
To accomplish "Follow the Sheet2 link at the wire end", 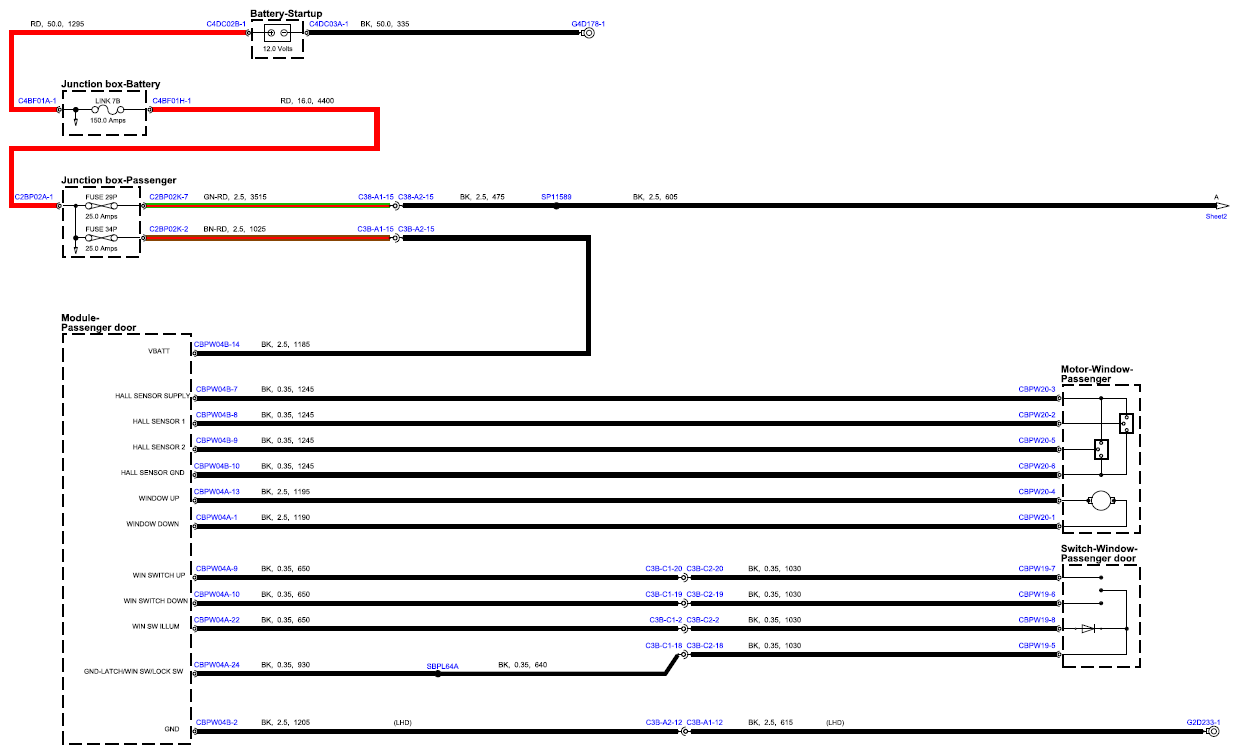I will [1216, 216].
